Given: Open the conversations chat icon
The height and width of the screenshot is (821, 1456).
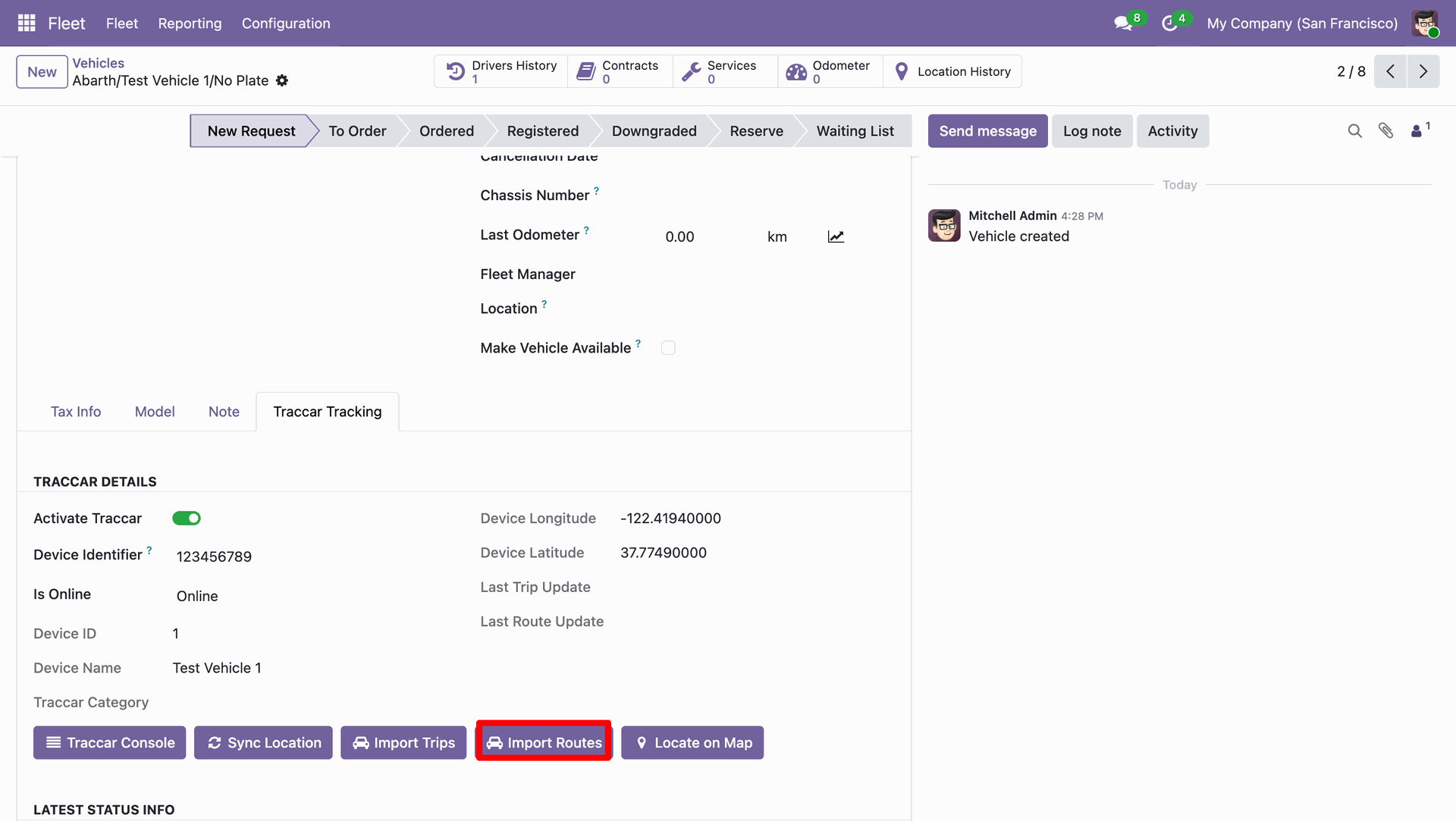Looking at the screenshot, I should [x=1123, y=24].
